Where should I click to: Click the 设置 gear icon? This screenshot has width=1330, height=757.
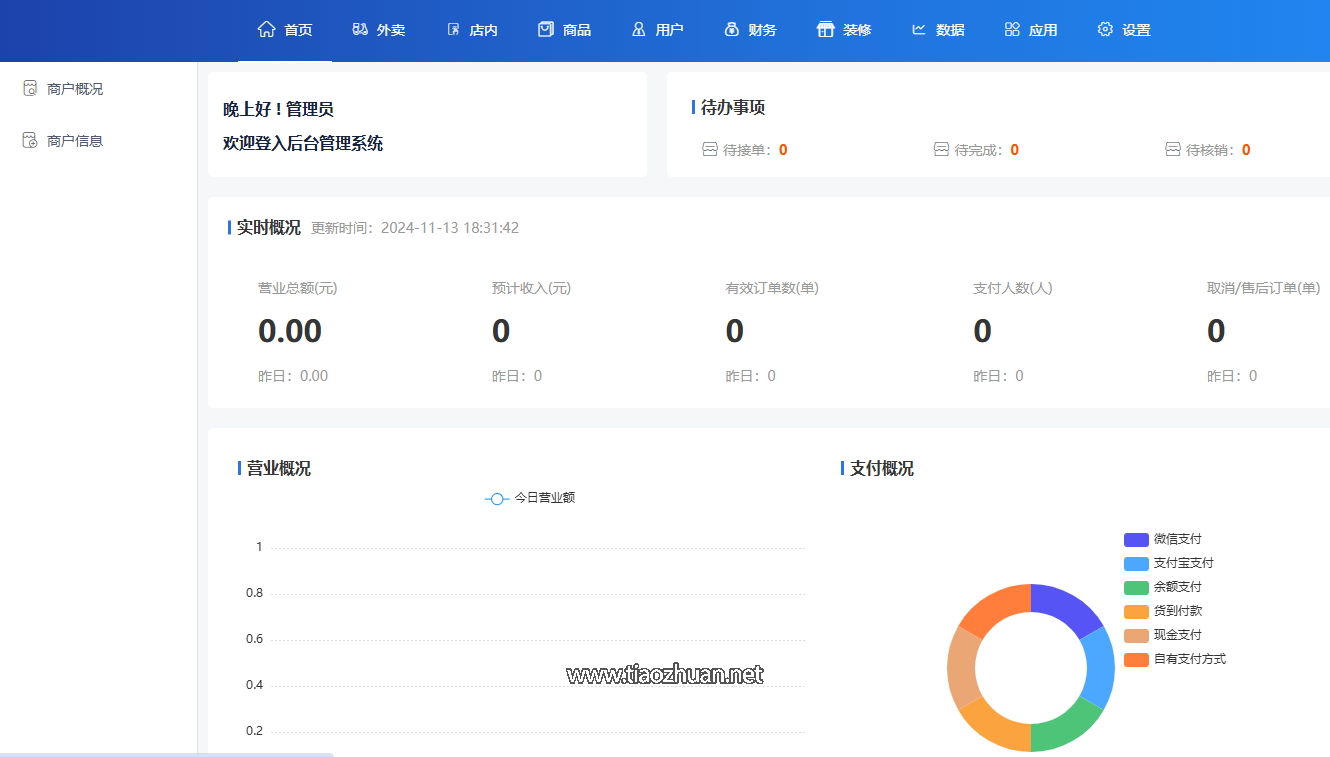pyautogui.click(x=1105, y=29)
